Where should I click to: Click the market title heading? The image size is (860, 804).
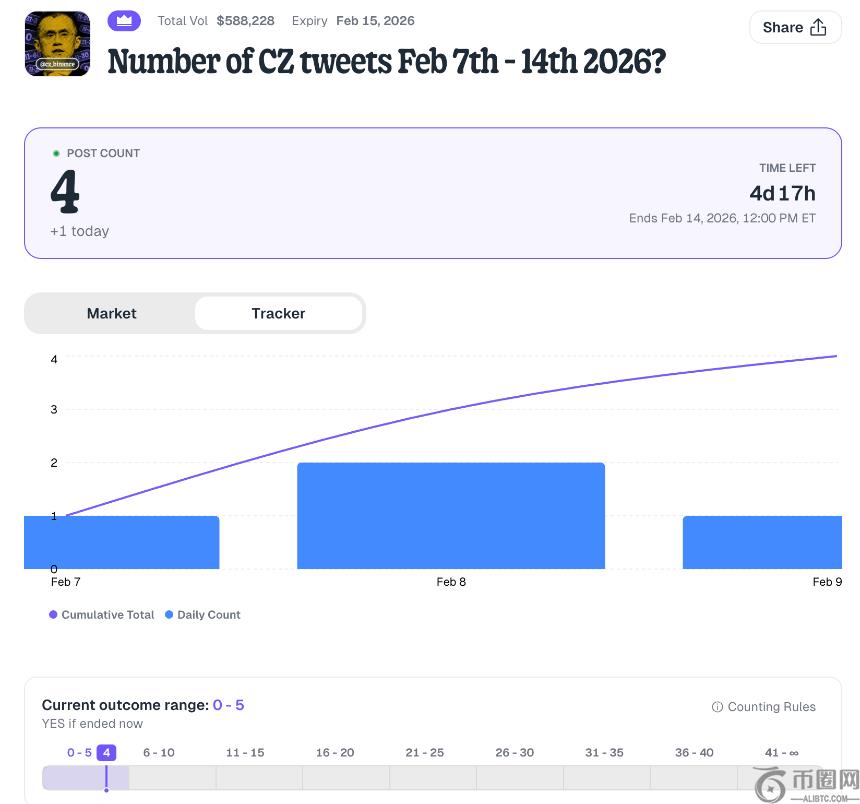(386, 62)
